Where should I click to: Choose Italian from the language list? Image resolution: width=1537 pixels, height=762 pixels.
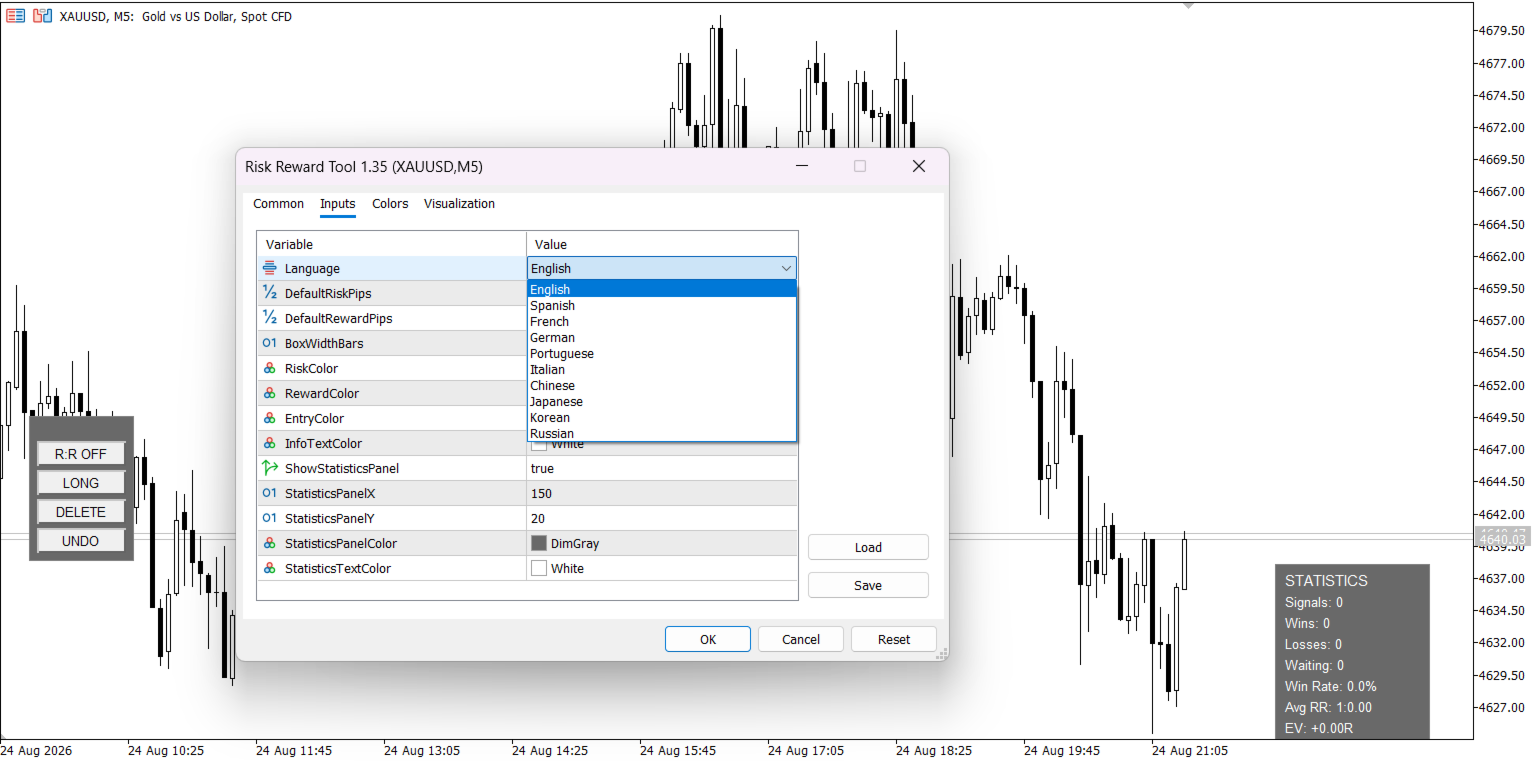pos(662,370)
